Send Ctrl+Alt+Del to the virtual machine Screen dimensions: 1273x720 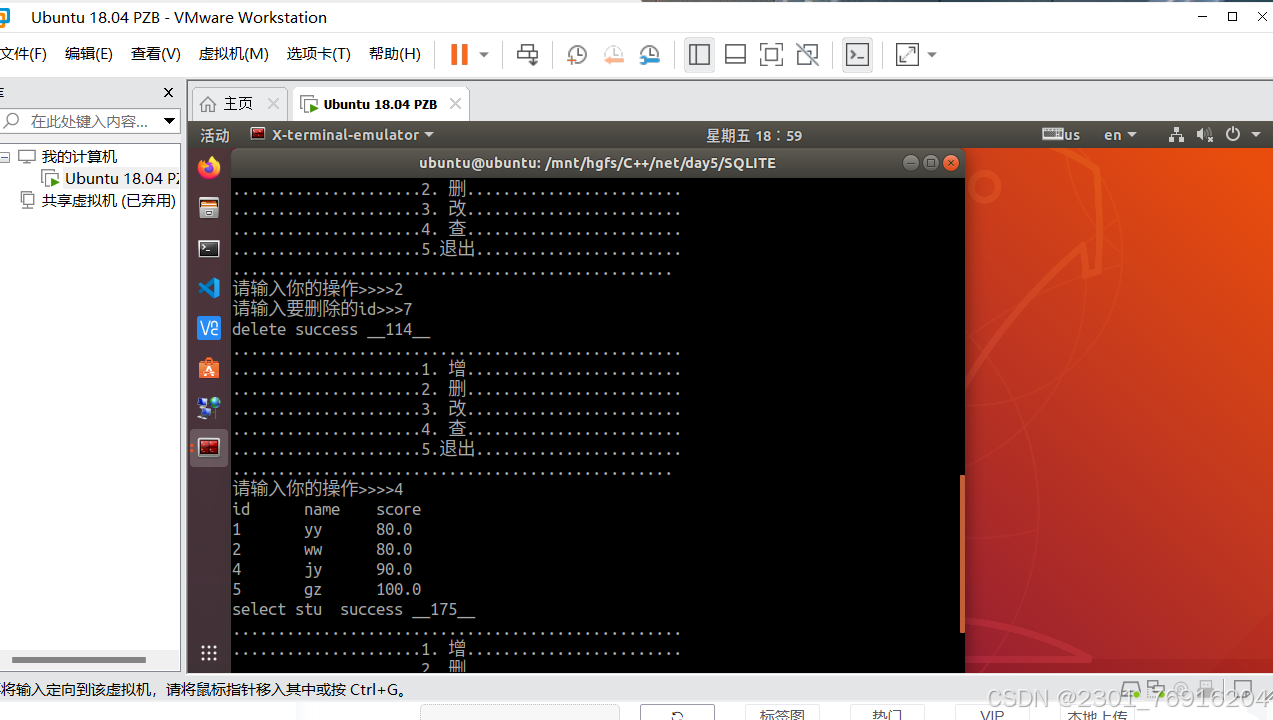527,55
